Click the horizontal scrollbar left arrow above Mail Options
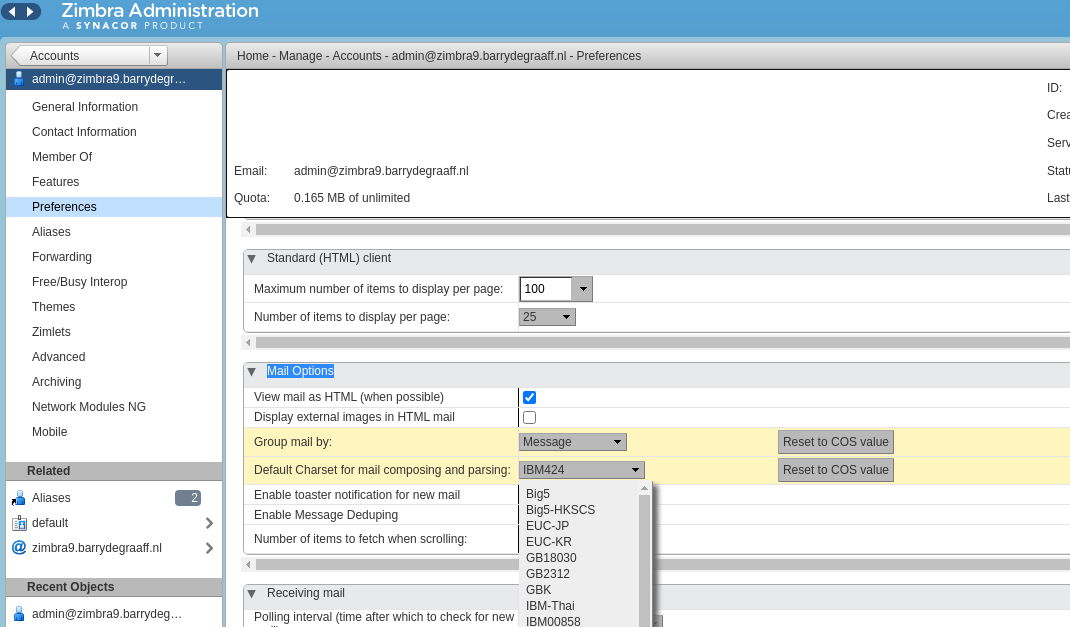Image resolution: width=1070 pixels, height=627 pixels. (248, 342)
